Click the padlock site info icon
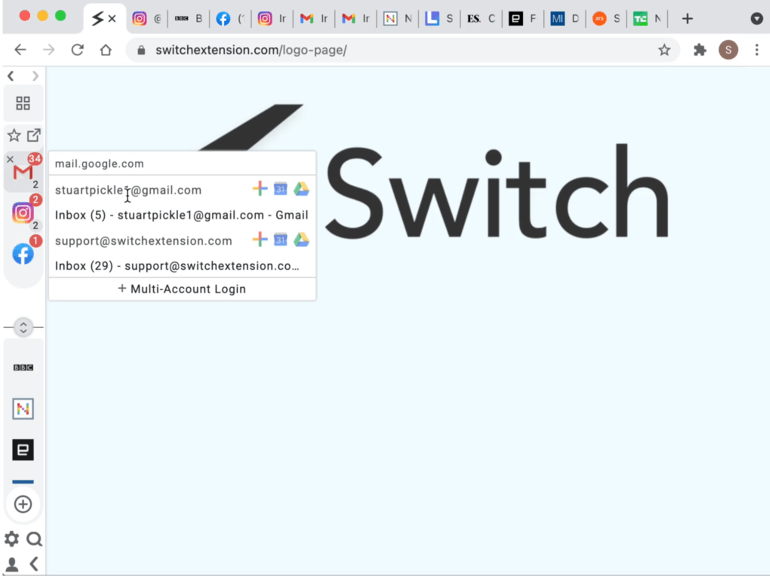The width and height of the screenshot is (770, 576). 141,50
